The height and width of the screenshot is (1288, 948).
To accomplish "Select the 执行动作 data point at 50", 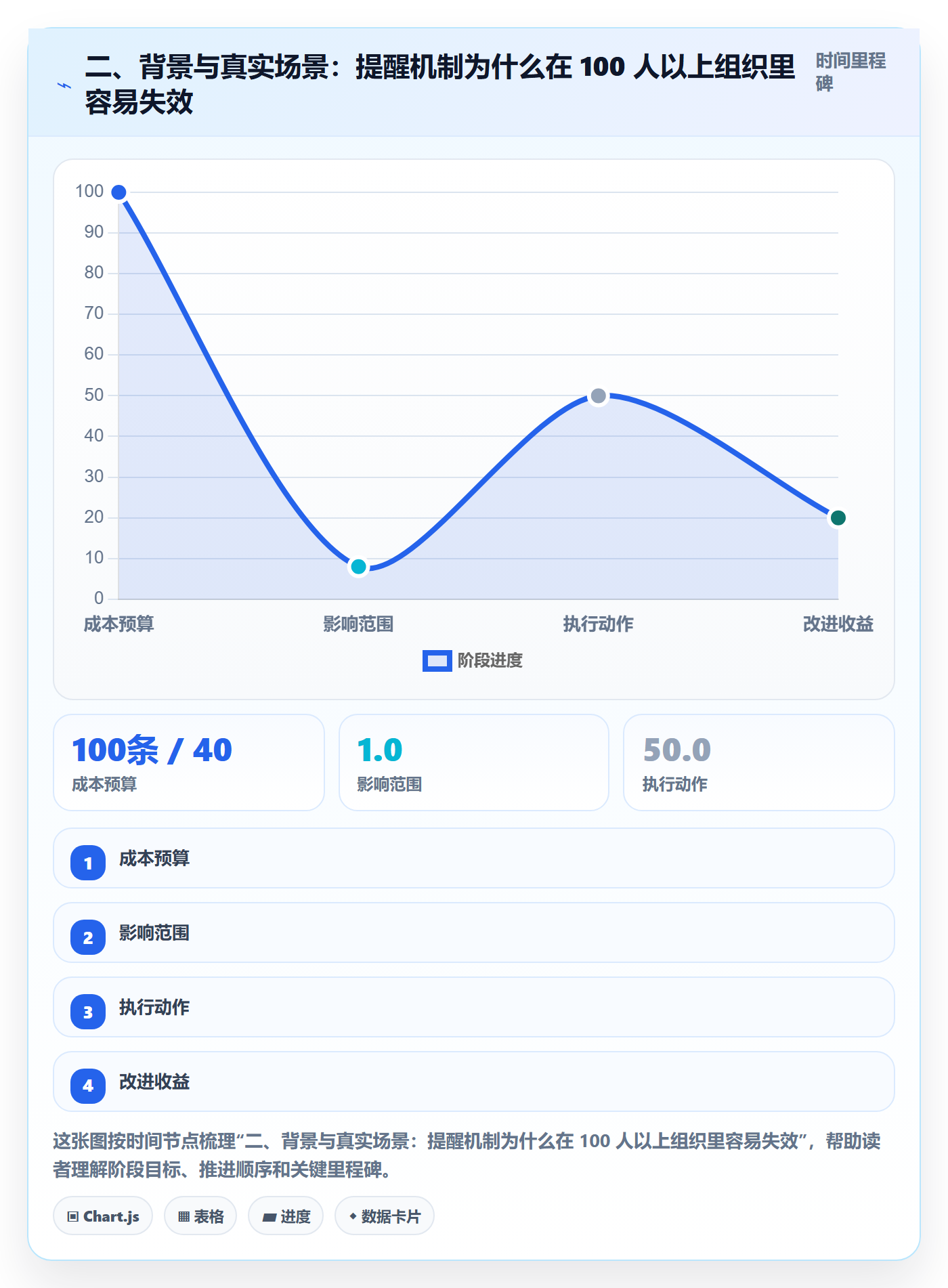I will pyautogui.click(x=598, y=395).
